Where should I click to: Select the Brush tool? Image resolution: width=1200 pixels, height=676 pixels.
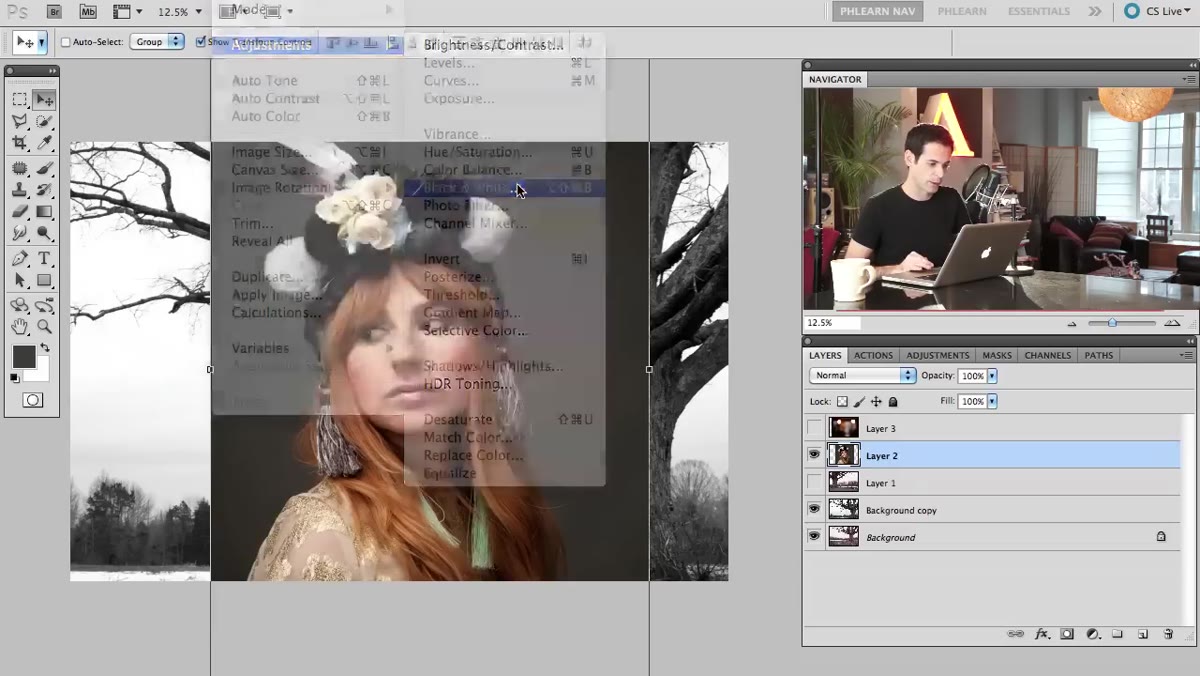pos(44,169)
